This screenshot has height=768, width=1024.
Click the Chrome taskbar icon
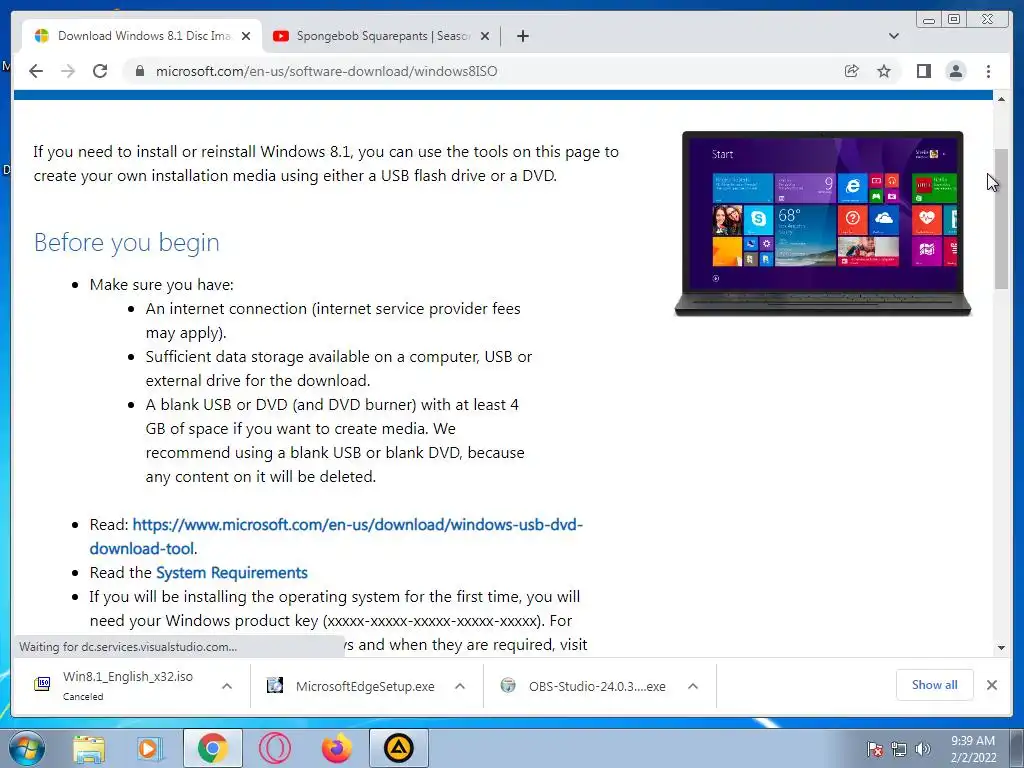(x=212, y=748)
